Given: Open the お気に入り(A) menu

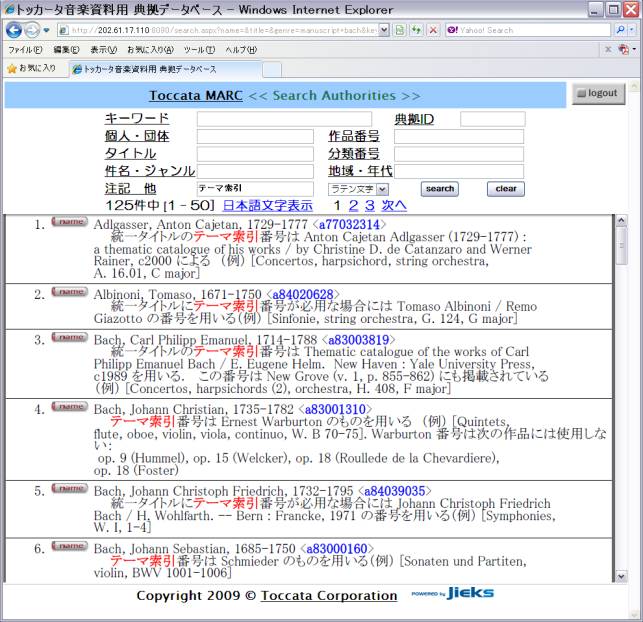Looking at the screenshot, I should pyautogui.click(x=150, y=50).
